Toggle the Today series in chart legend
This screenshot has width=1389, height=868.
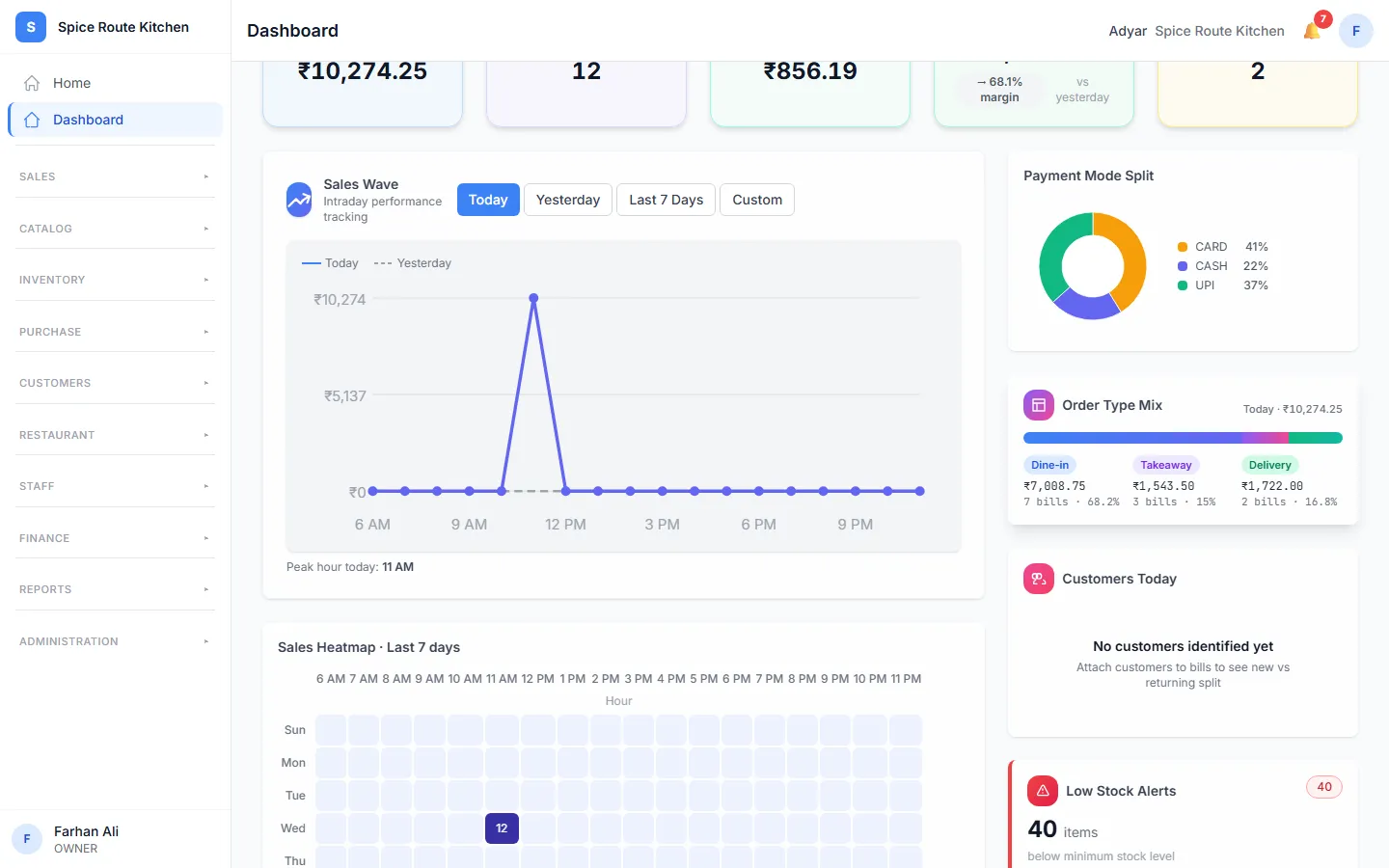click(x=330, y=263)
